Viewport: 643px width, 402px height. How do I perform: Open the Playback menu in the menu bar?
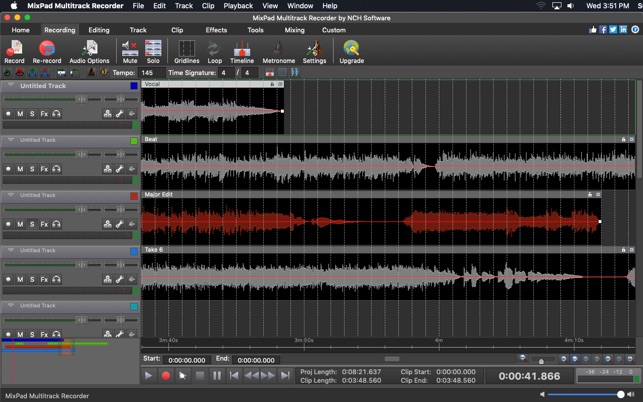click(x=238, y=6)
